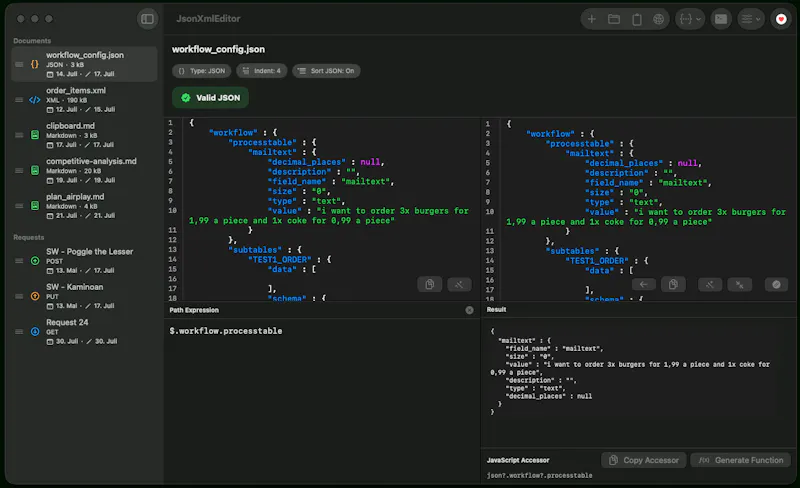Open SW - Kaminoan request
Image resolution: width=800 pixels, height=488 pixels.
[x=84, y=296]
